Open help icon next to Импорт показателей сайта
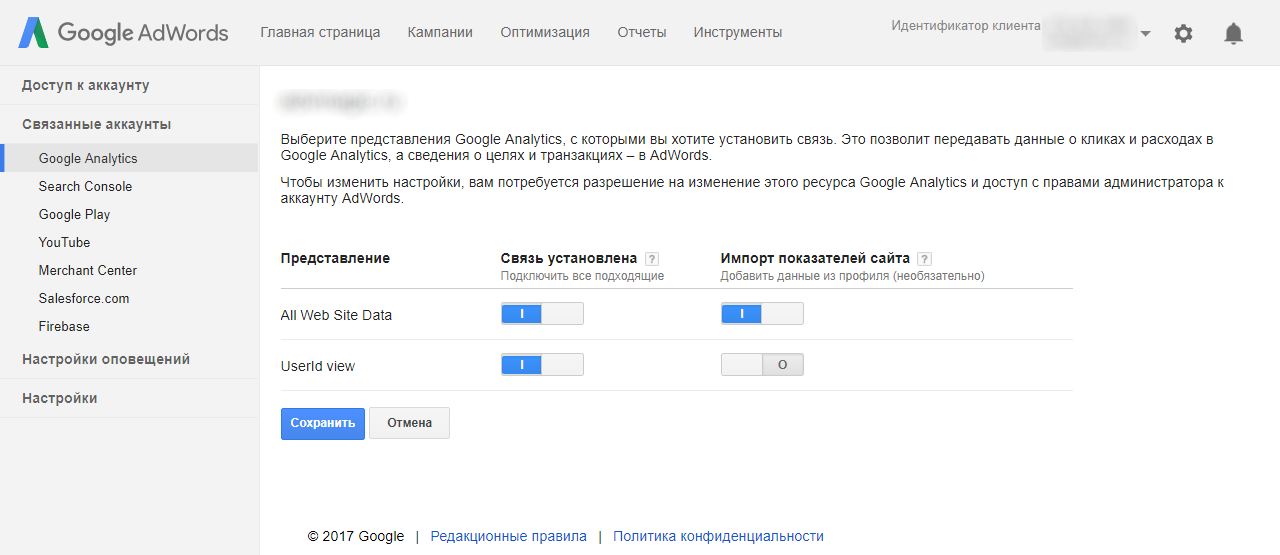 click(924, 259)
